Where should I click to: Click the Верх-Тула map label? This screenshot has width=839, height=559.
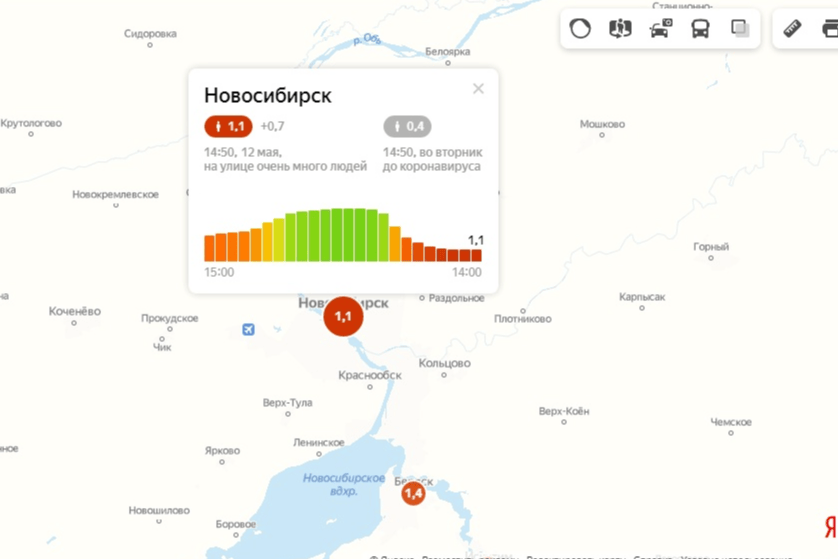288,403
